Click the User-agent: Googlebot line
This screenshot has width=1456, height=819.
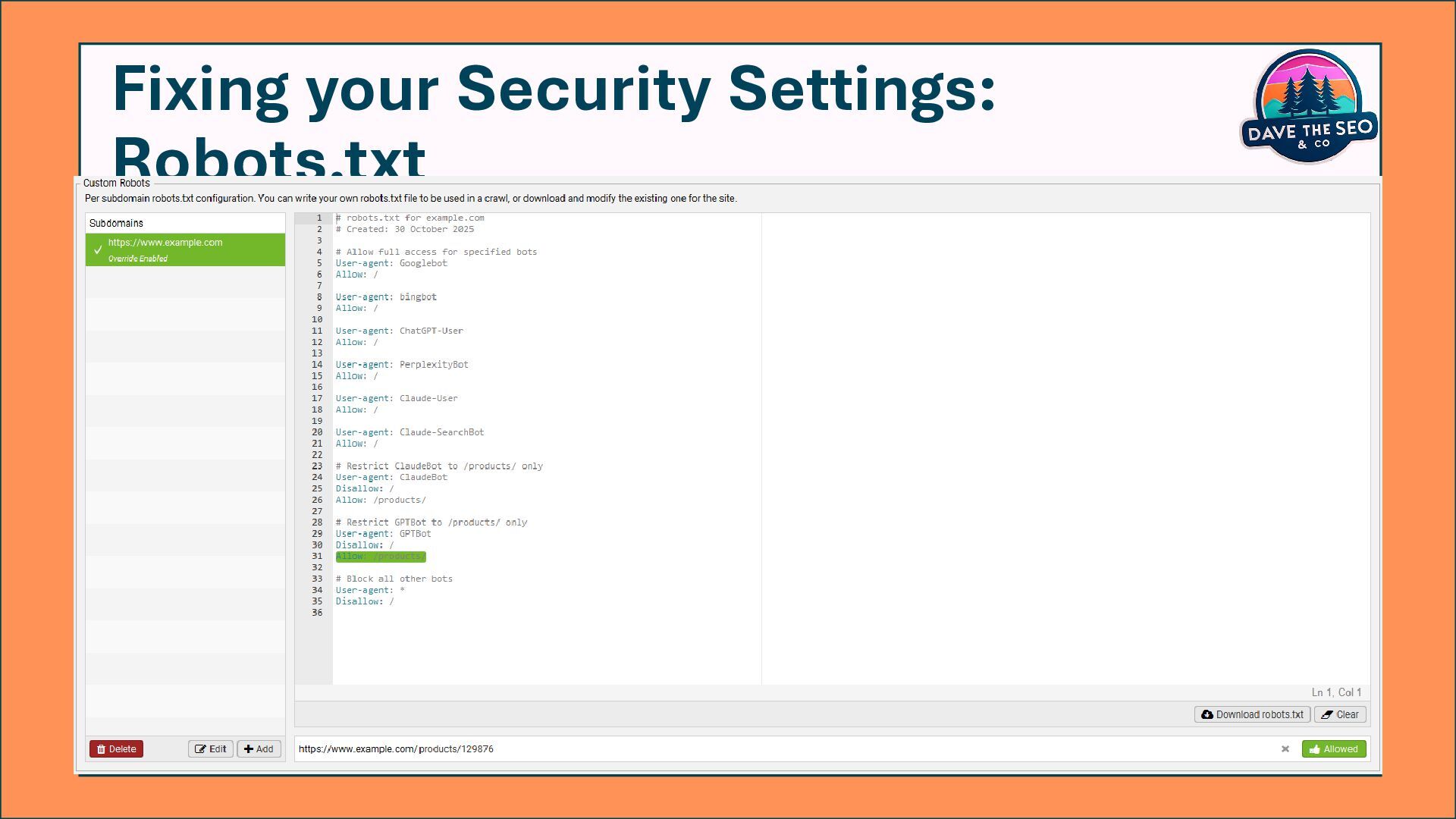click(391, 263)
